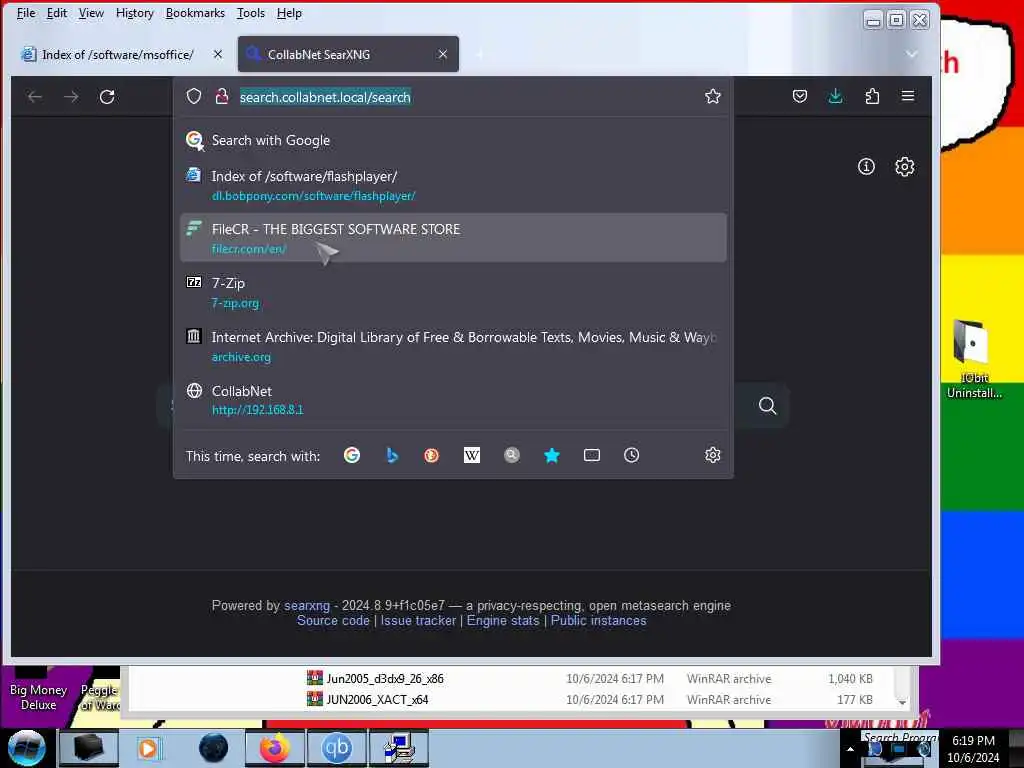This screenshot has width=1024, height=768.
Task: Select the CollabNet SearXNG tab
Action: [348, 54]
